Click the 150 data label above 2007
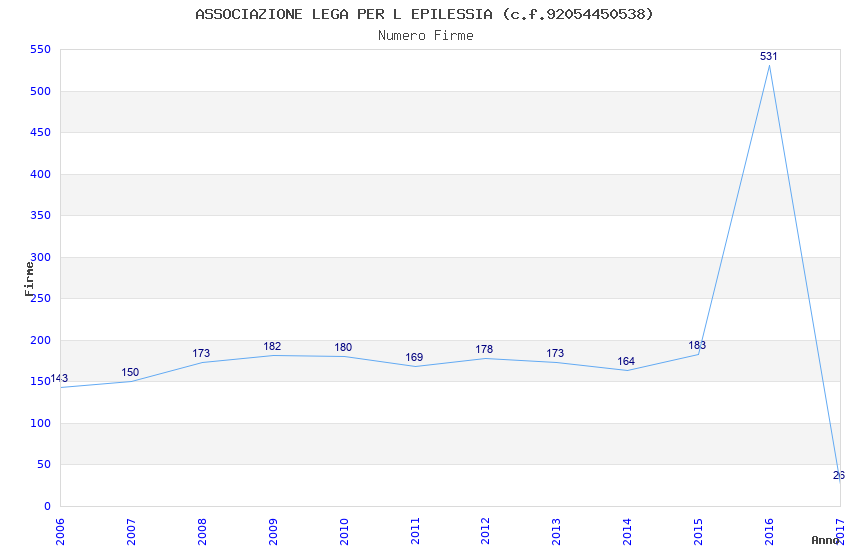 point(130,372)
